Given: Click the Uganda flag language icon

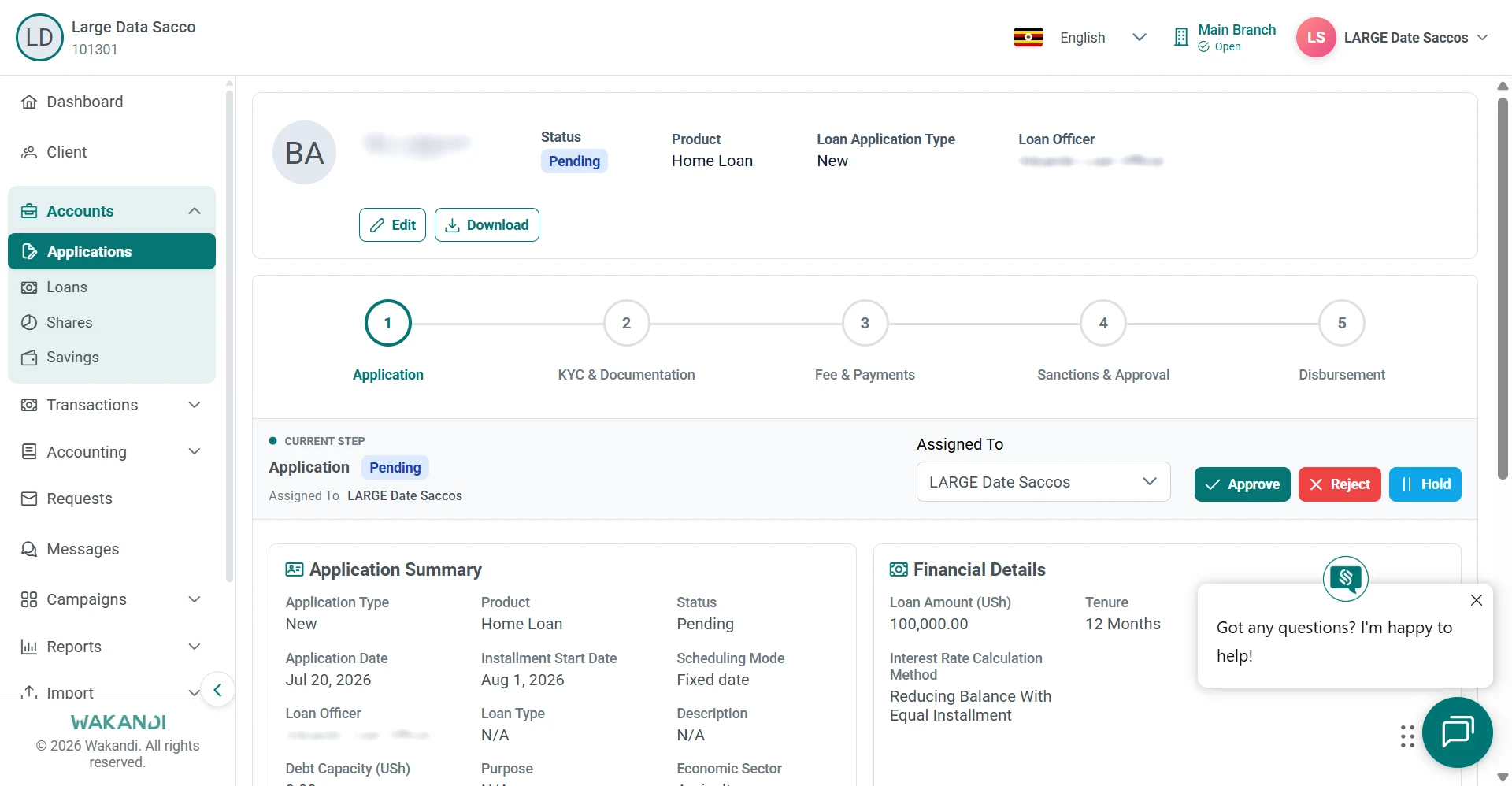Looking at the screenshot, I should 1028,37.
